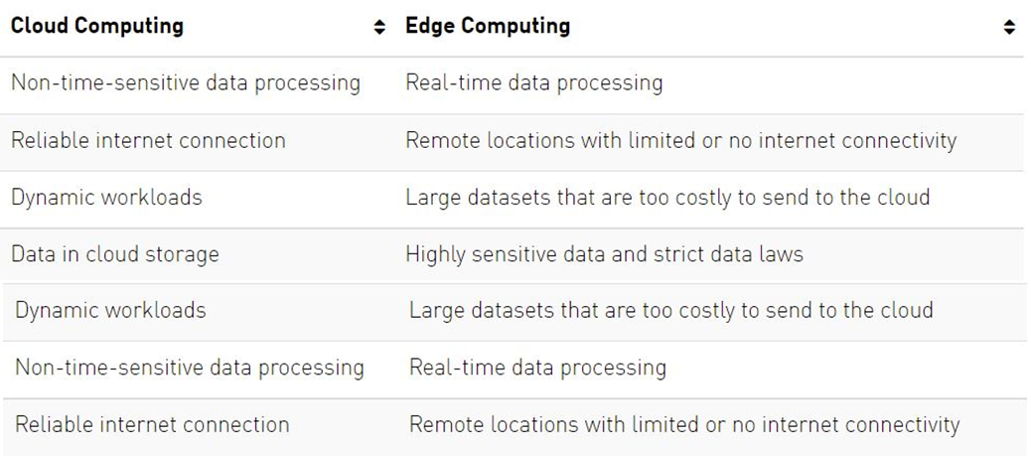Click first 'Real-time data processing' cell under header
The height and width of the screenshot is (456, 1031).
[534, 83]
